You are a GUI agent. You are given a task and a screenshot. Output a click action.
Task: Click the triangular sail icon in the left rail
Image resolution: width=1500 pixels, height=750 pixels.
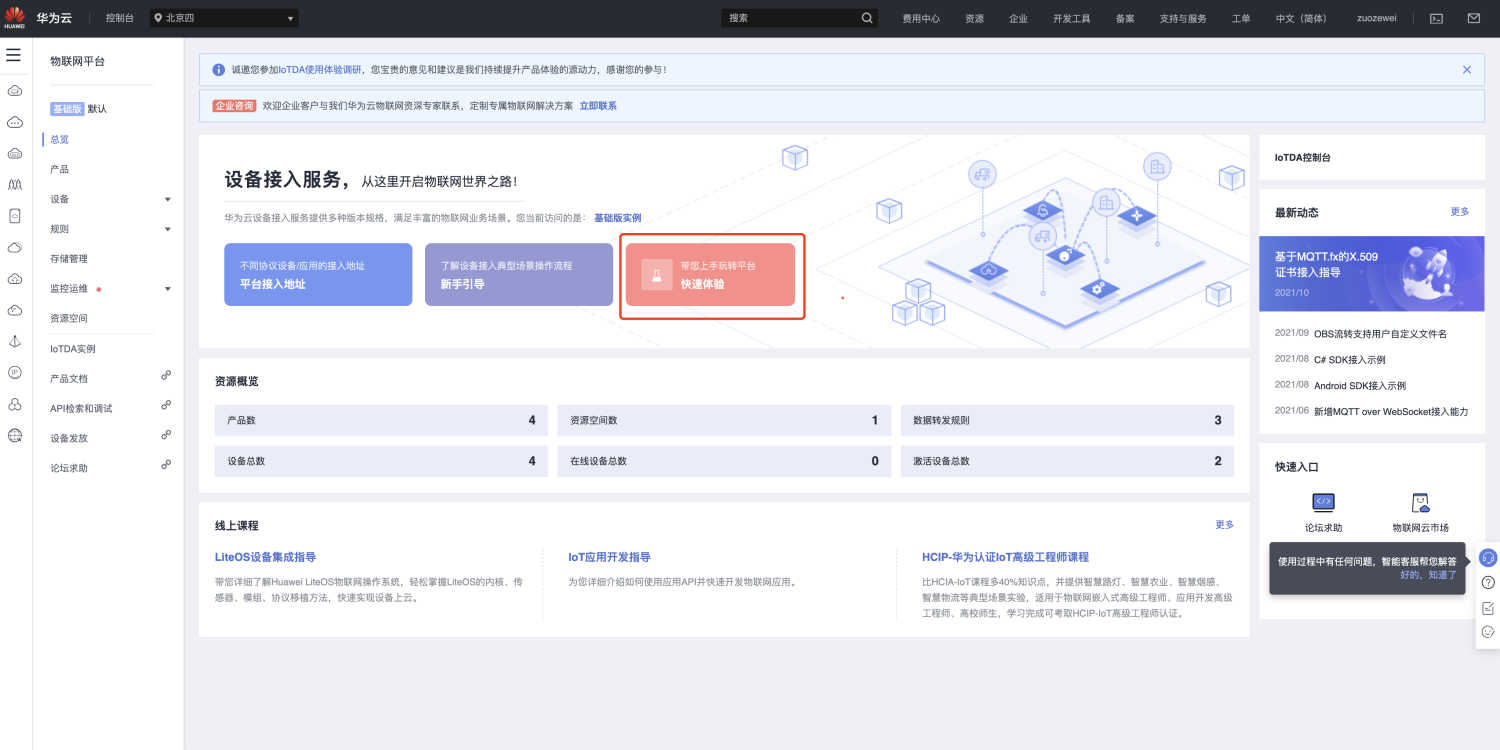click(15, 341)
